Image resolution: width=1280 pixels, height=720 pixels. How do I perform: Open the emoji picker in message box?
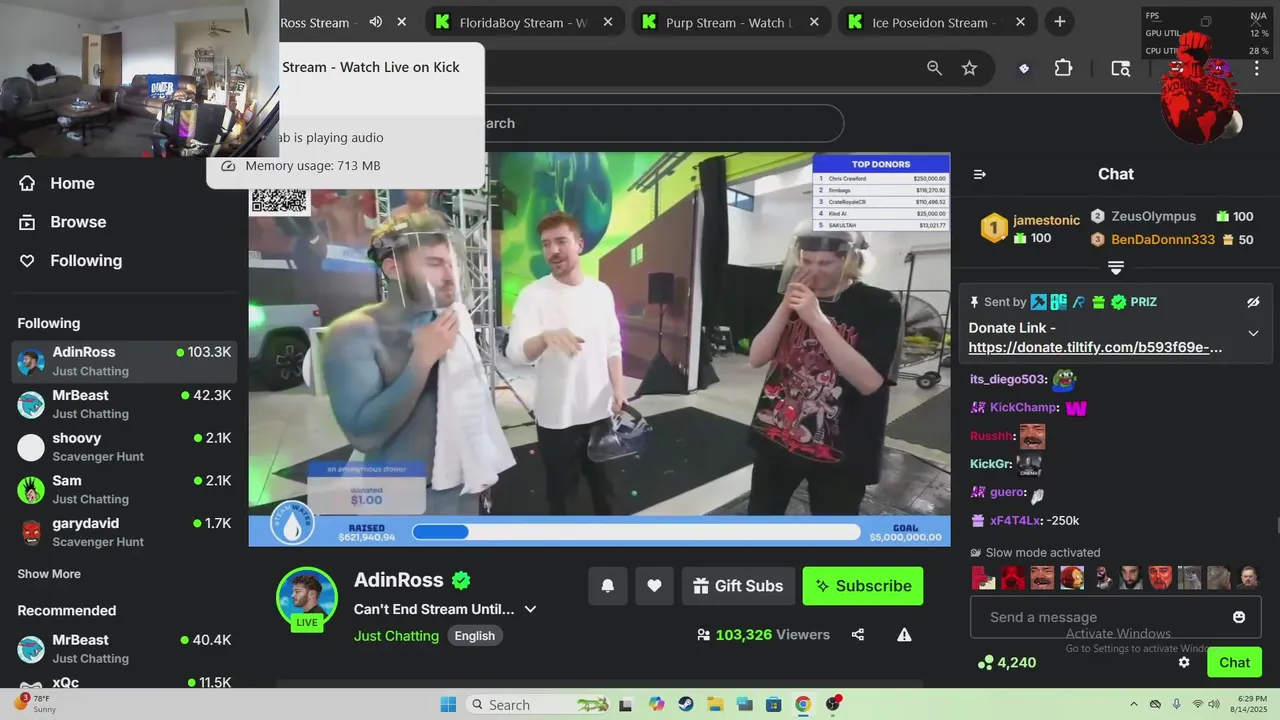coord(1239,617)
